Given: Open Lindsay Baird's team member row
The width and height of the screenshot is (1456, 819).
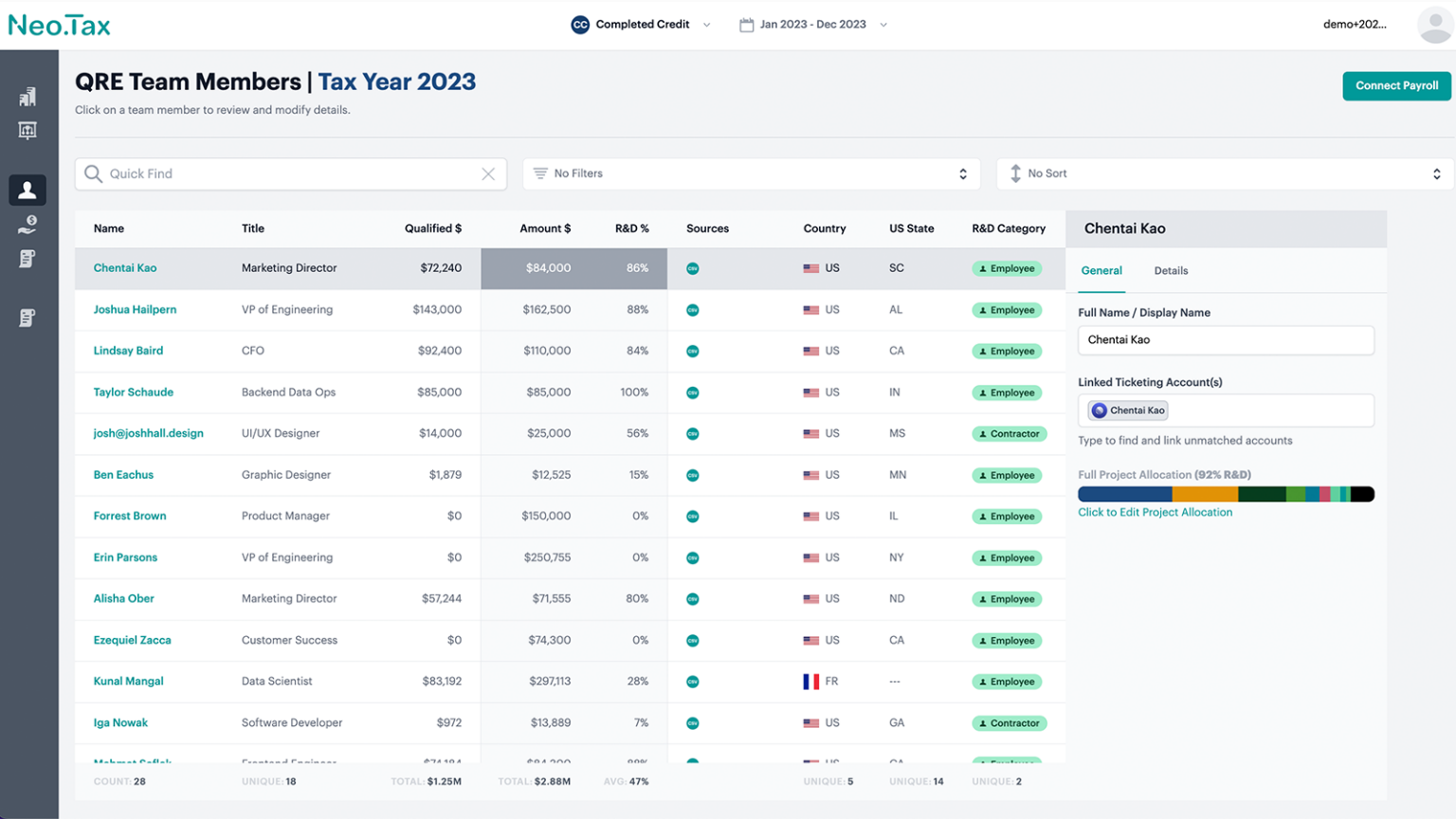Looking at the screenshot, I should click(128, 351).
